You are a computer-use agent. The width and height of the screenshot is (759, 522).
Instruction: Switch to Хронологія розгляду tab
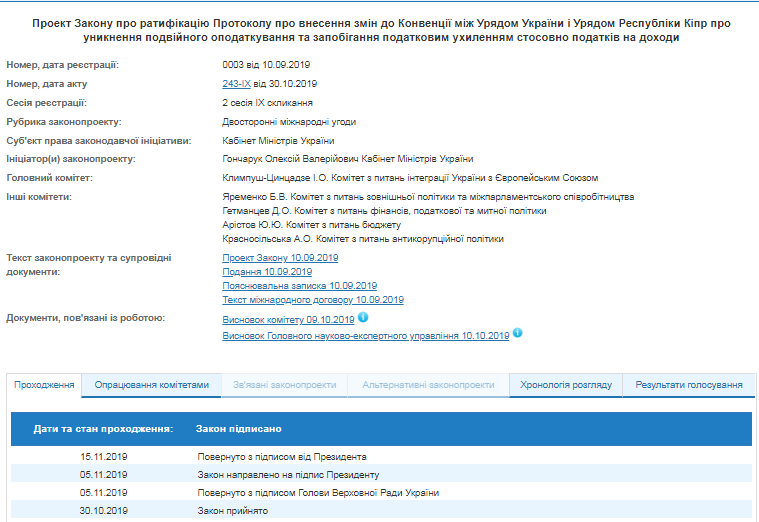pyautogui.click(x=565, y=384)
